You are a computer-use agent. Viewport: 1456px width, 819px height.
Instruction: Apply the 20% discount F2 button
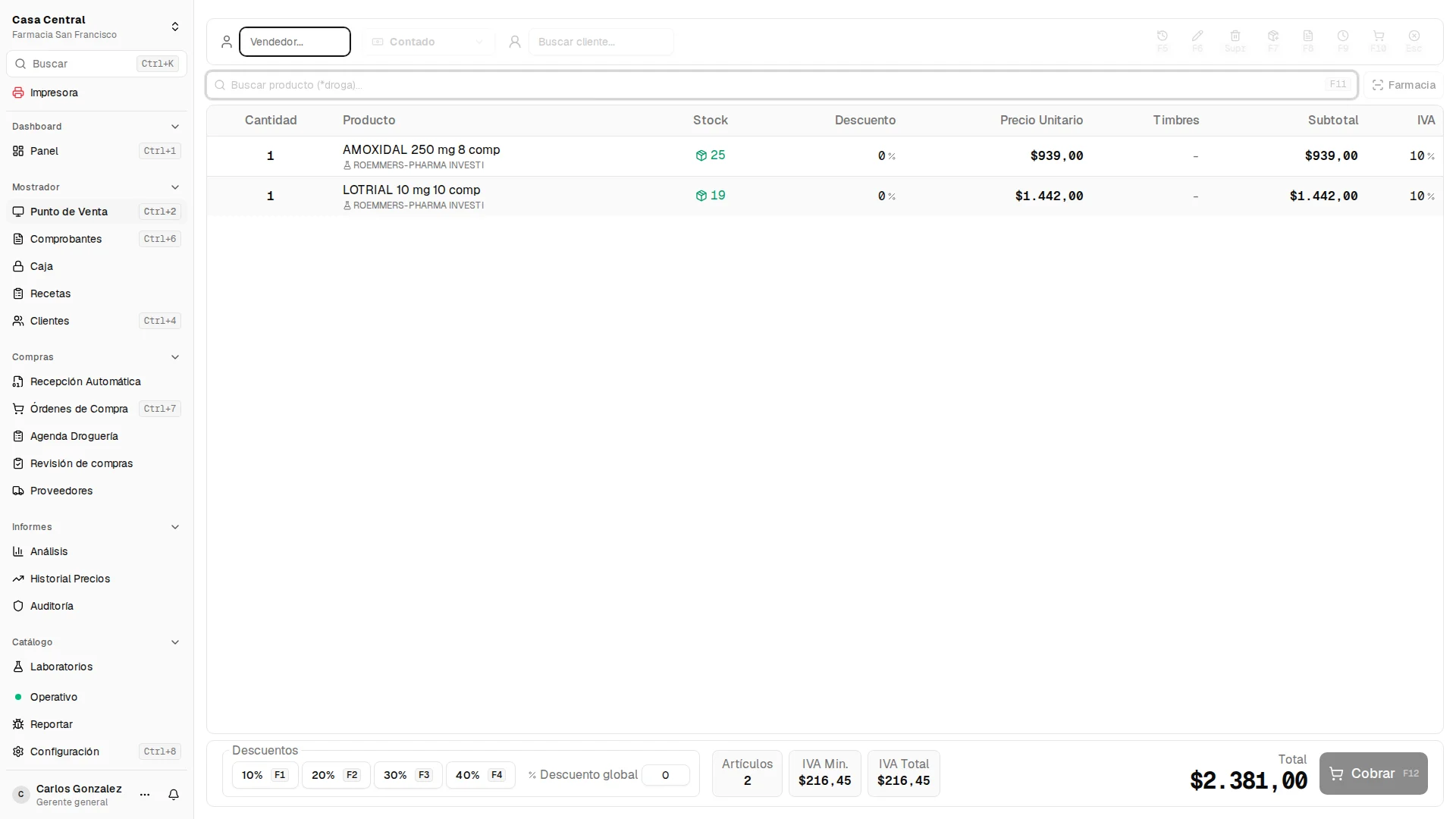tap(336, 775)
